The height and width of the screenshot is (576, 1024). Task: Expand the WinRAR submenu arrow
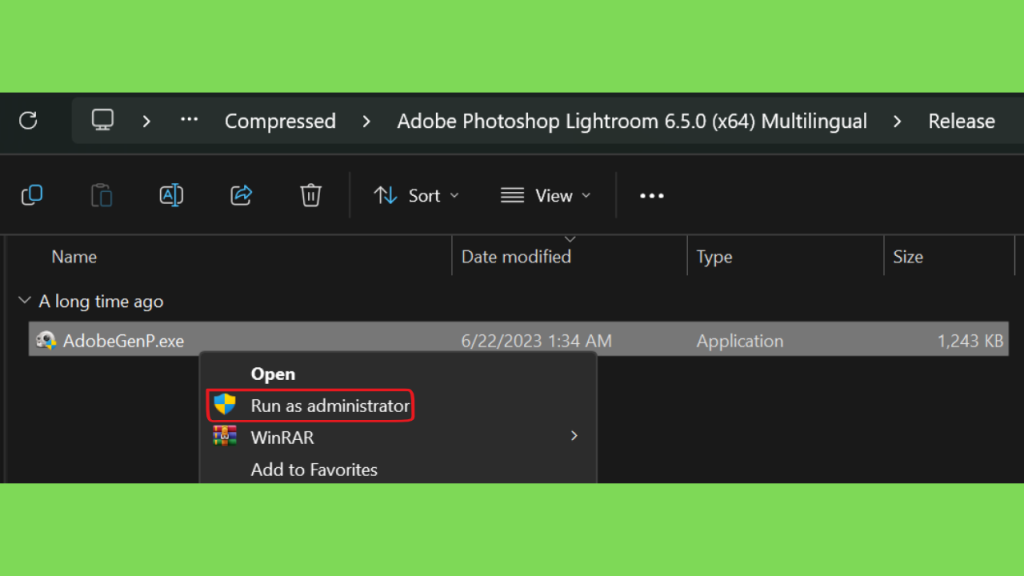point(574,436)
